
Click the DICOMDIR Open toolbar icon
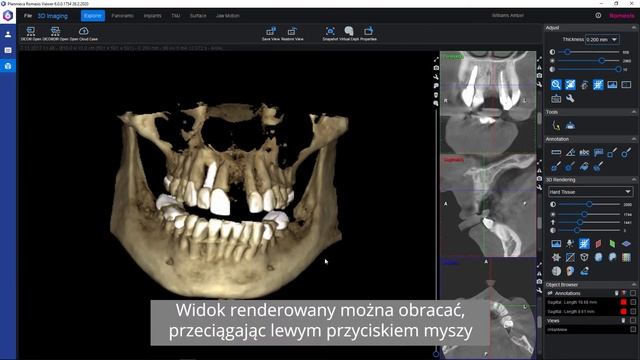55,31
